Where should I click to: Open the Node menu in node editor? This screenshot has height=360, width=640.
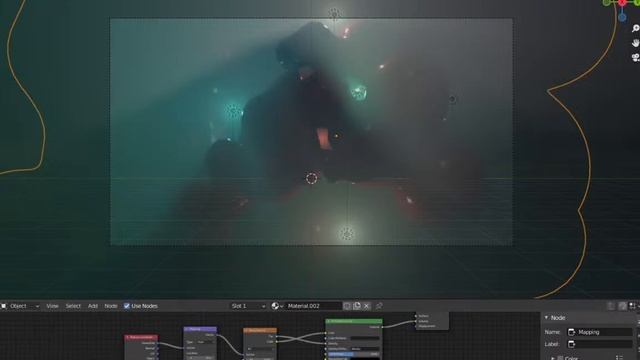pos(111,306)
